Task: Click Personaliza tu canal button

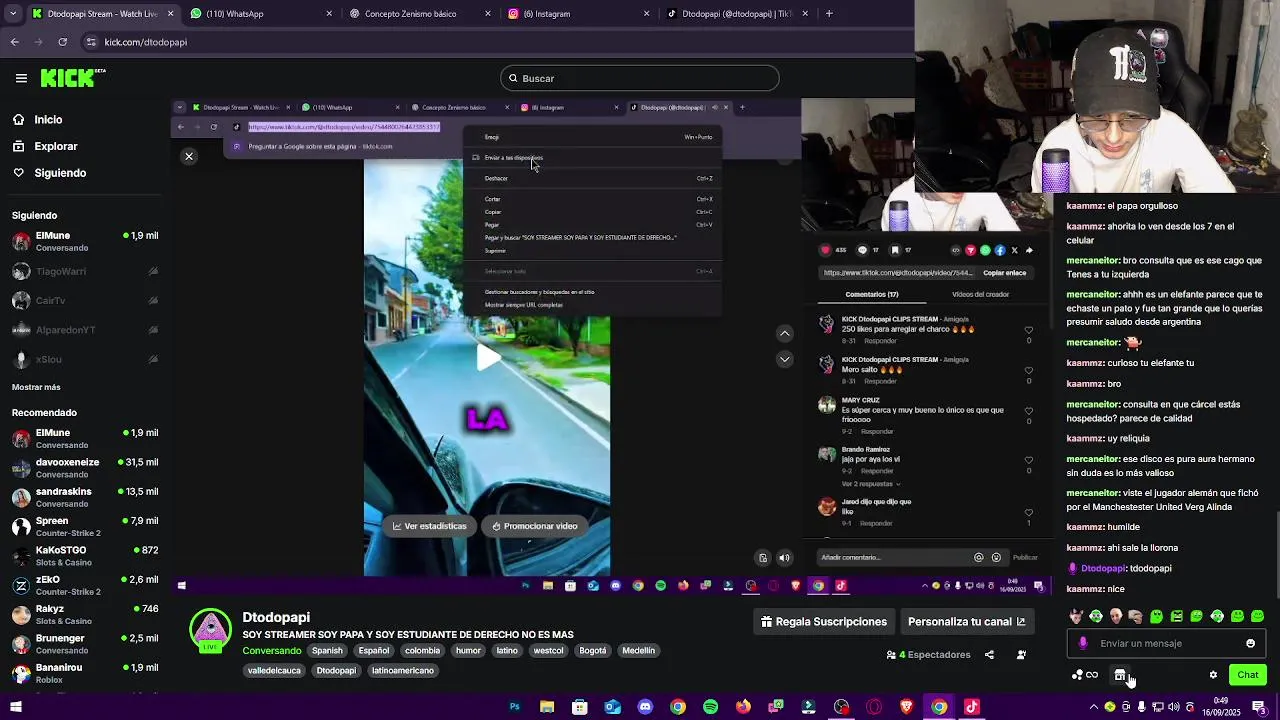Action: 966,622
